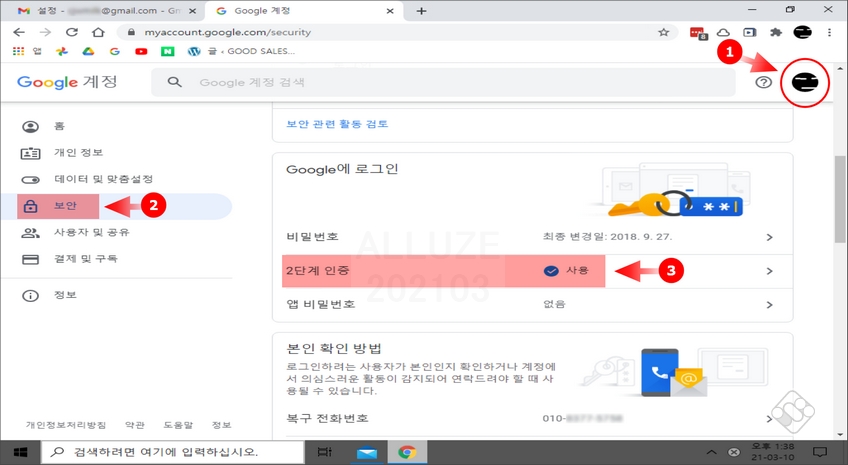Viewport: 848px width, 465px height.
Task: Open the notification center icon
Action: coord(820,452)
